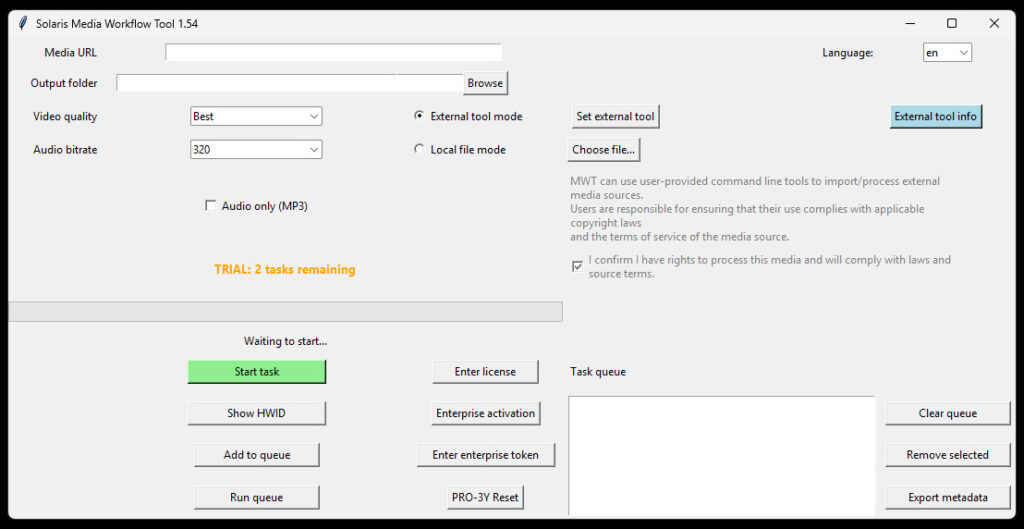This screenshot has width=1024, height=529.
Task: Click Browse for output folder
Action: [x=485, y=83]
